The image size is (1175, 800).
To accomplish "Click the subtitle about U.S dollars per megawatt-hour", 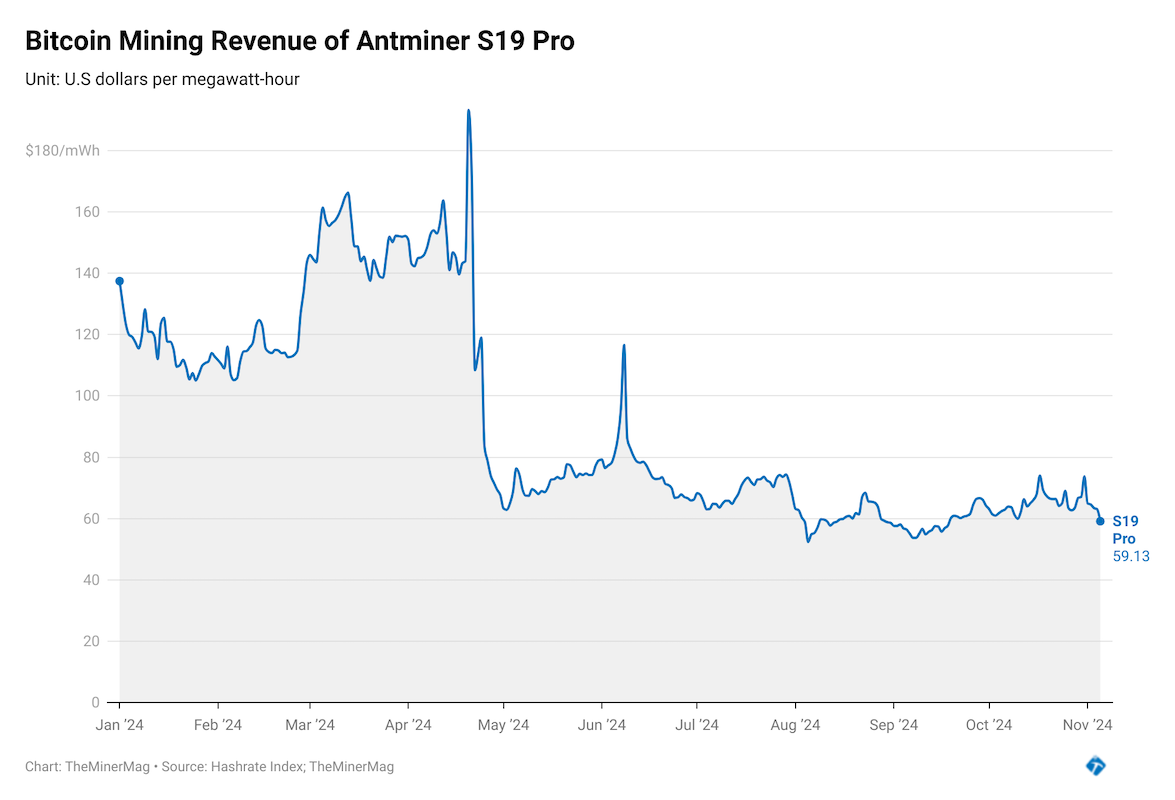I will tap(163, 79).
